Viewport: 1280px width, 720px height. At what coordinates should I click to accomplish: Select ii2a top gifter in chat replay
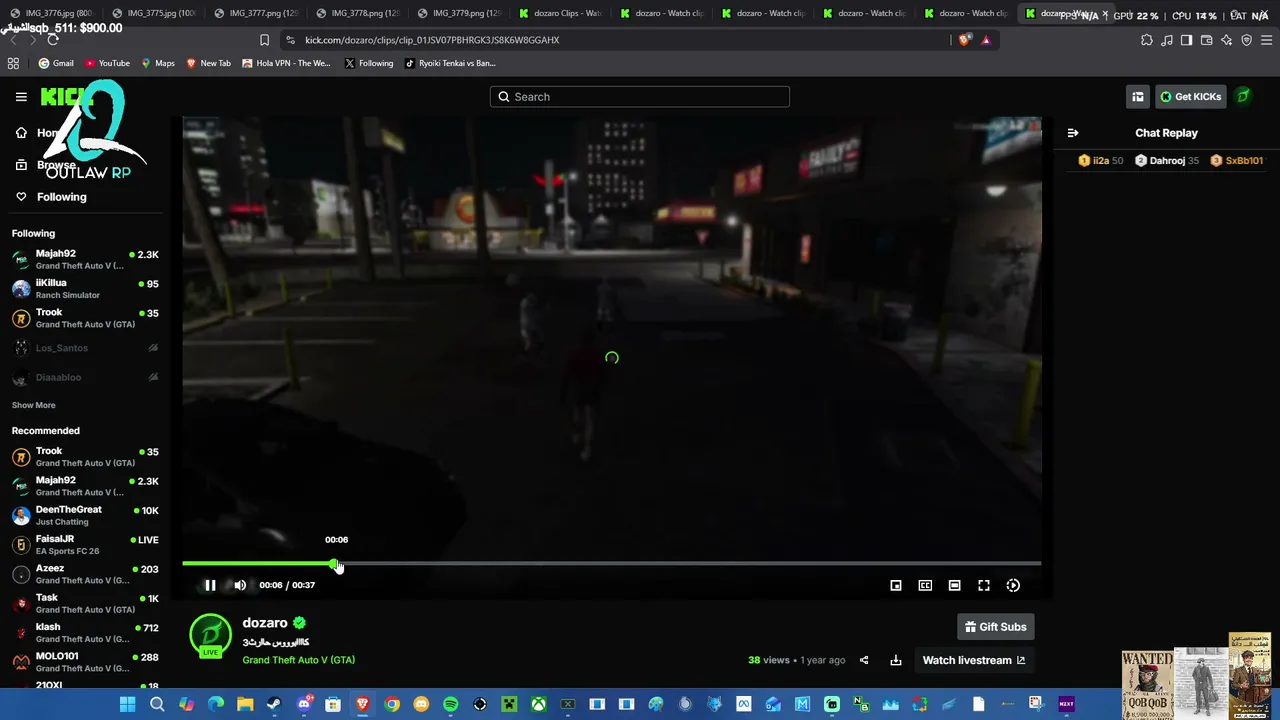pyautogui.click(x=1101, y=161)
